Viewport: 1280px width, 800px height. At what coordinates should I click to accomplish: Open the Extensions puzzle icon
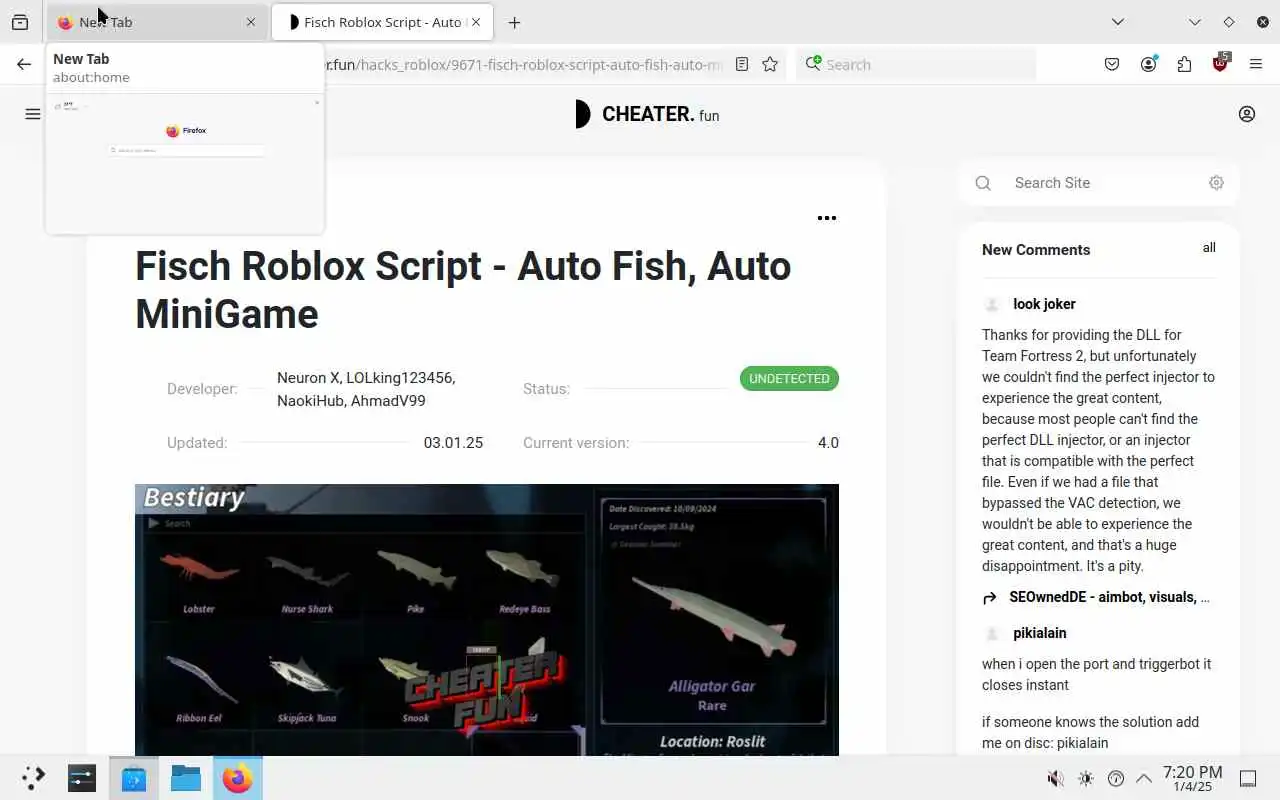click(x=1184, y=64)
